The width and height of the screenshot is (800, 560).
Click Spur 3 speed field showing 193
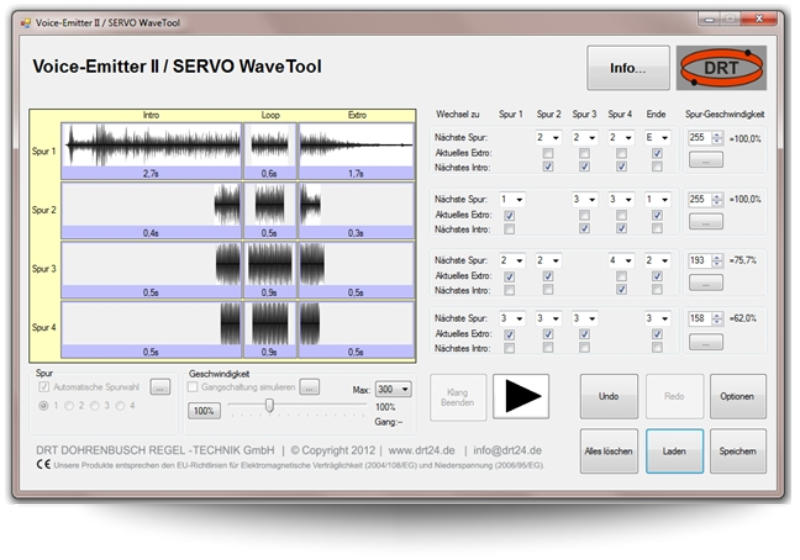click(x=699, y=261)
